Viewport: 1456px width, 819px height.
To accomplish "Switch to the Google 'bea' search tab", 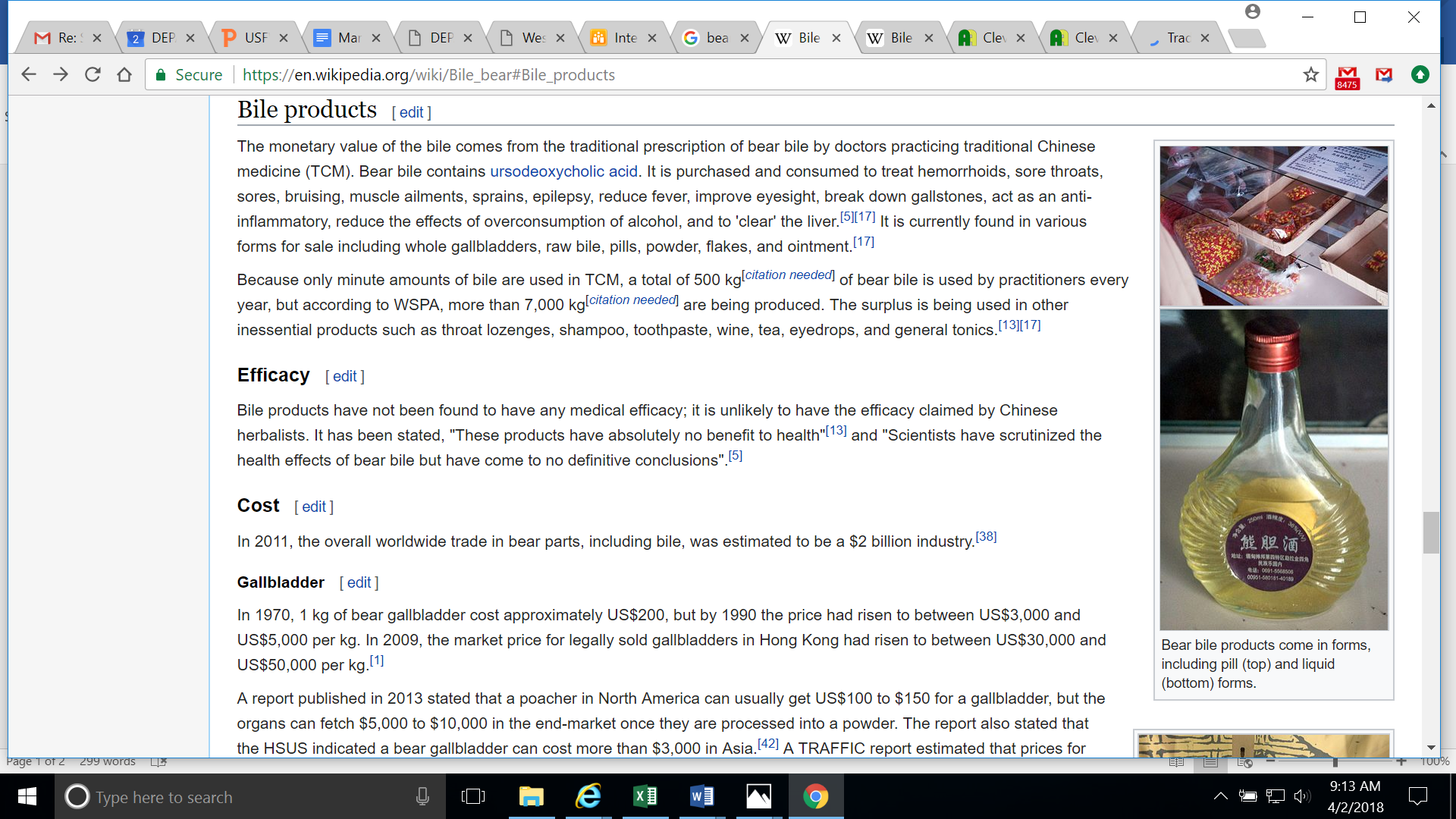I will pyautogui.click(x=713, y=38).
